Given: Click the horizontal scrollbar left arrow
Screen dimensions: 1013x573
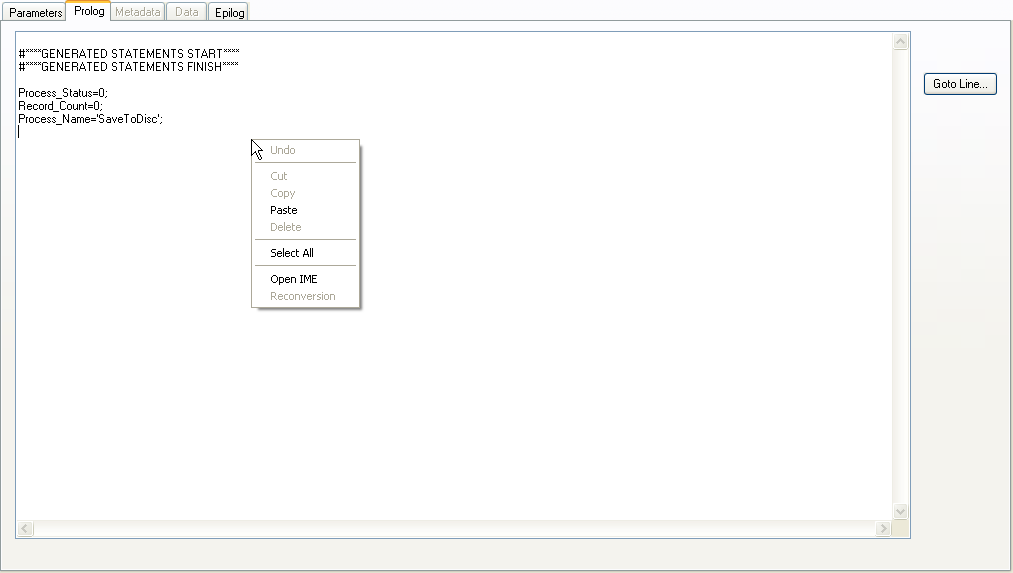Looking at the screenshot, I should coord(25,528).
